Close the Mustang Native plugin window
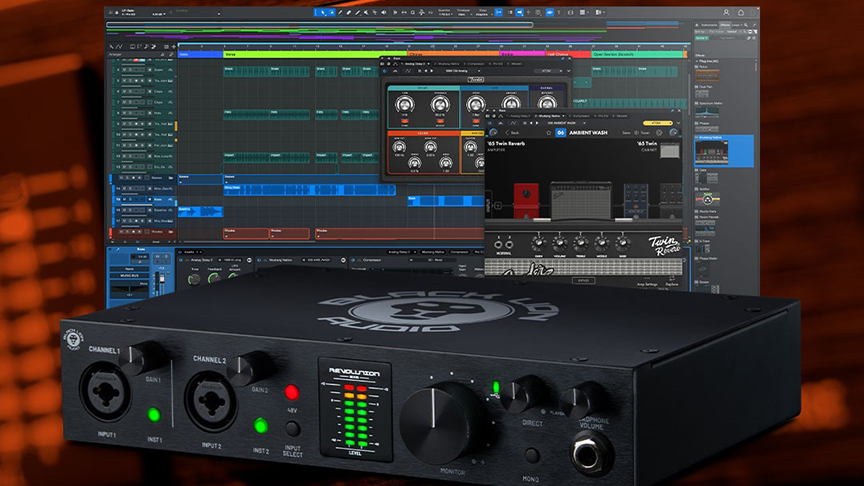Viewport: 864px width, 486px height. pos(678,111)
